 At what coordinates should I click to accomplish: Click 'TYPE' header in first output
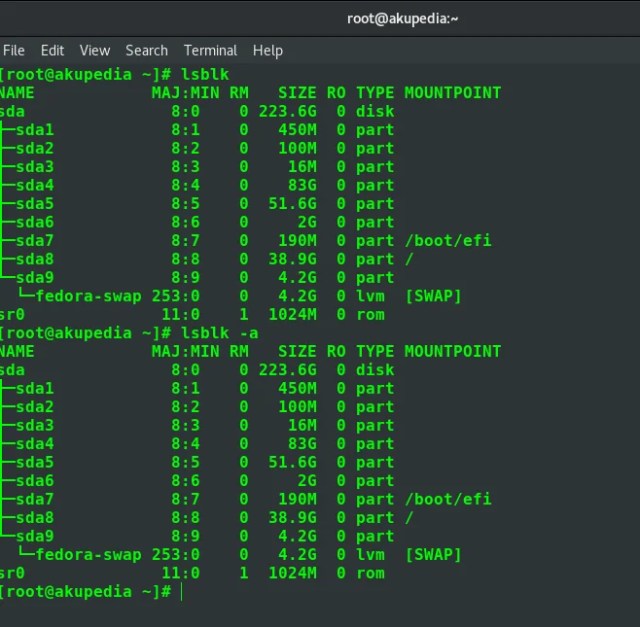click(375, 93)
